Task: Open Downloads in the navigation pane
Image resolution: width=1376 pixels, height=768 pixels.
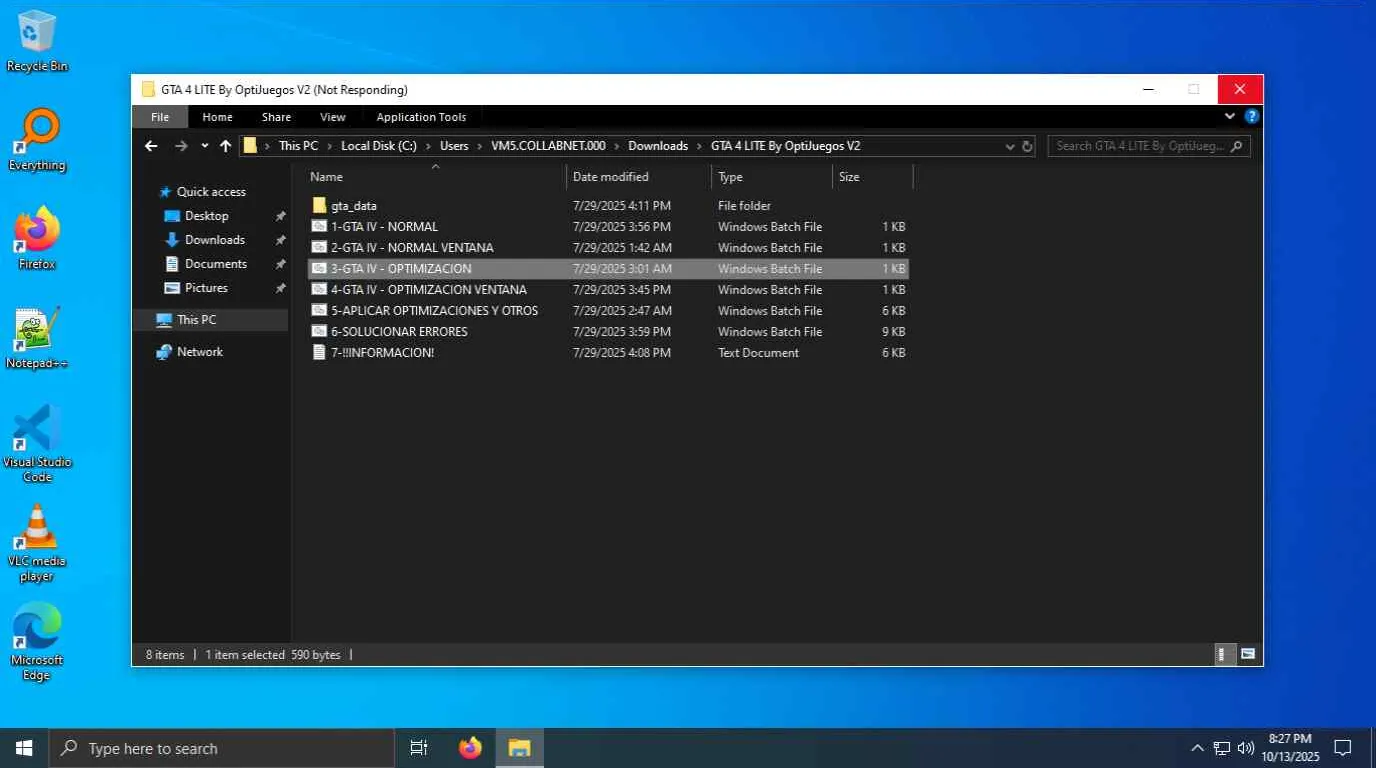Action: 214,240
